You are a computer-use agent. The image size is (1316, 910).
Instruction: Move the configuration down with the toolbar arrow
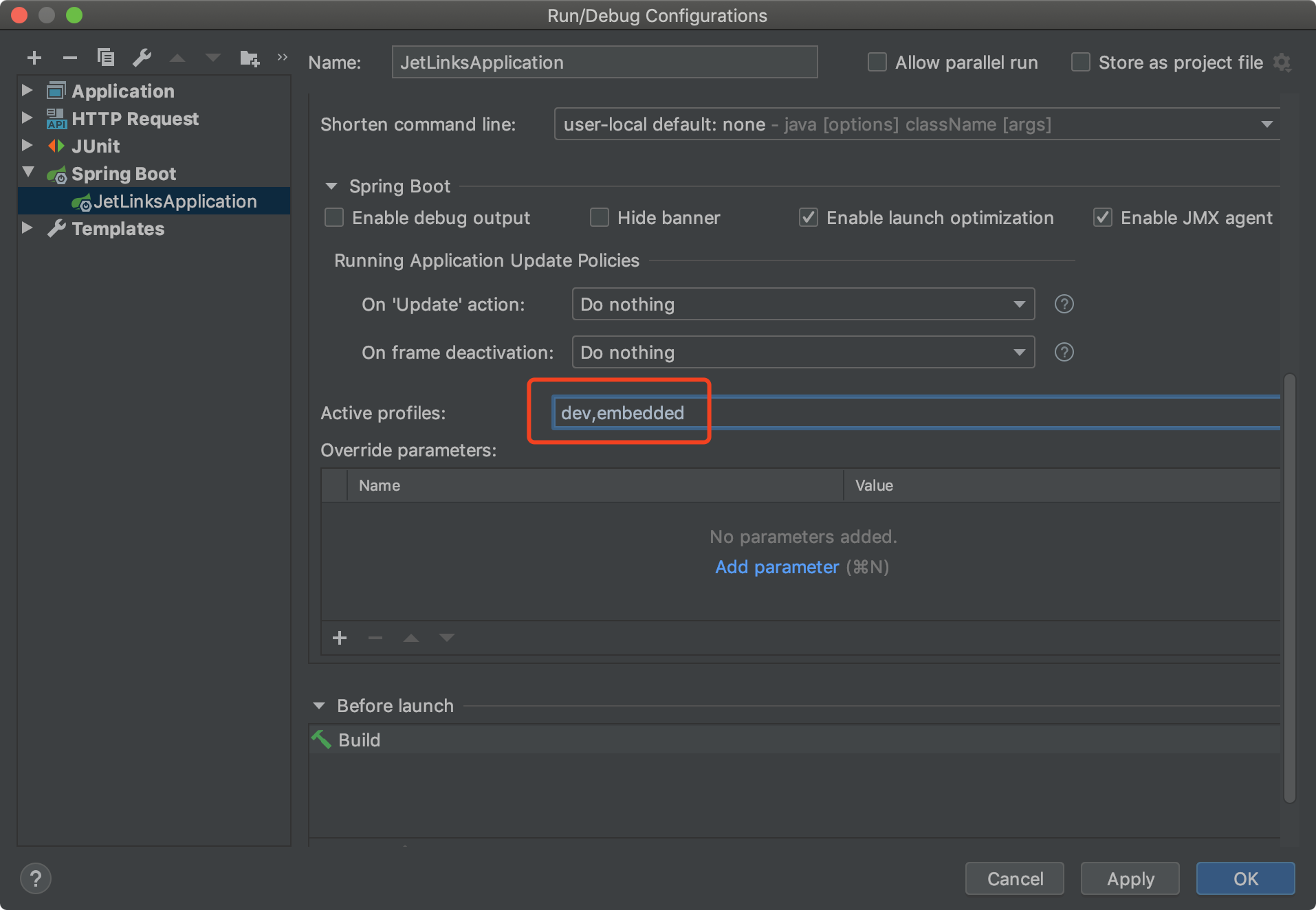click(x=213, y=58)
